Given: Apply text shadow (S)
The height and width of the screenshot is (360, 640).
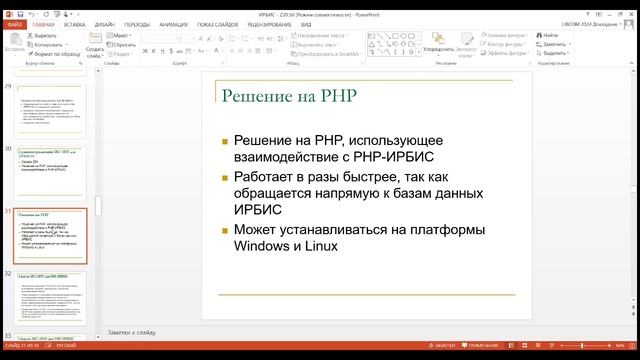Looking at the screenshot, I should 171,51.
